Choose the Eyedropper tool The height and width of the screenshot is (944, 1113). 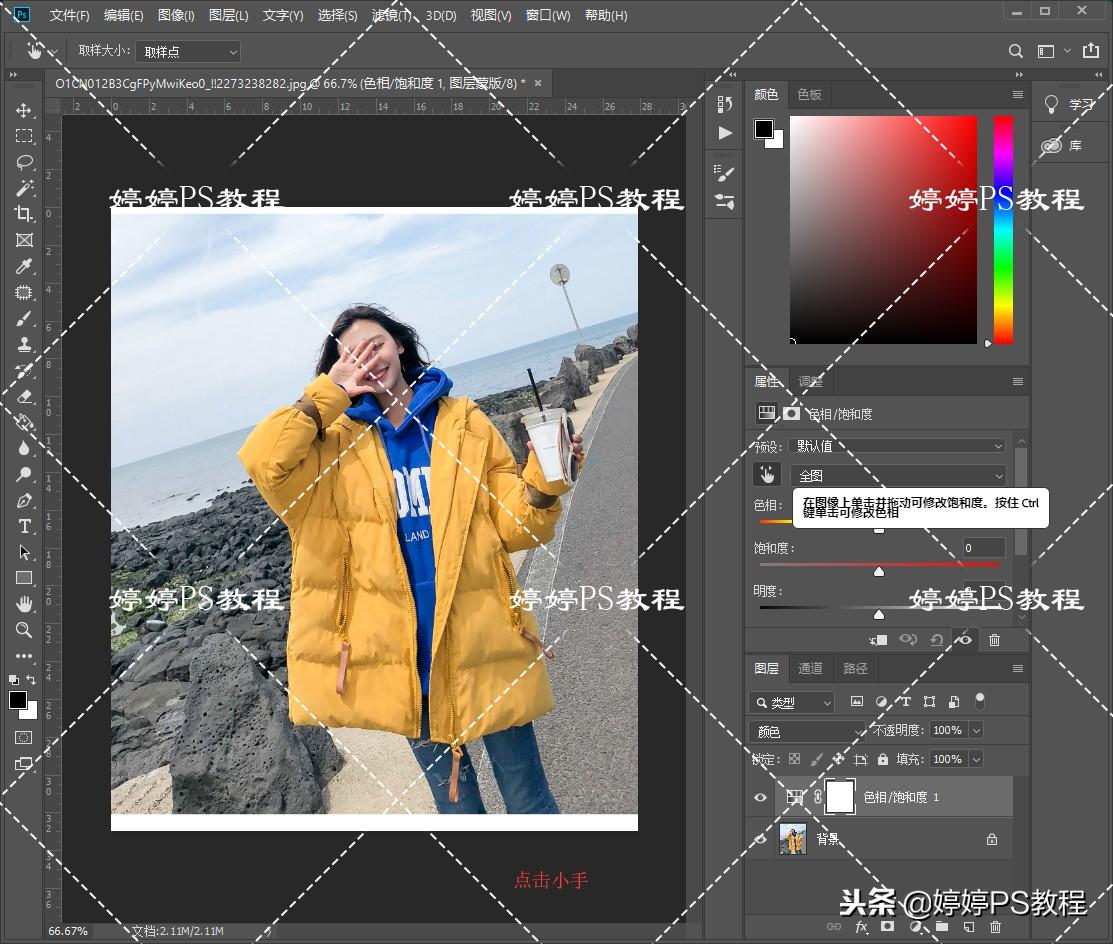point(24,266)
